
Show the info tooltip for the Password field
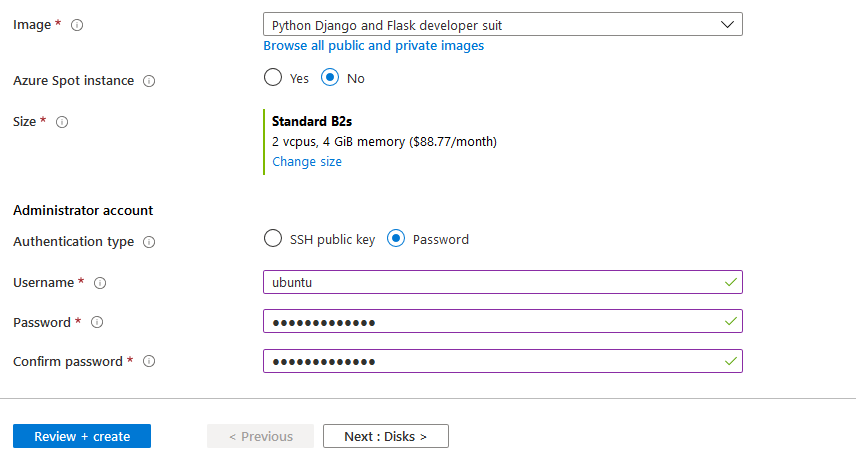click(97, 322)
